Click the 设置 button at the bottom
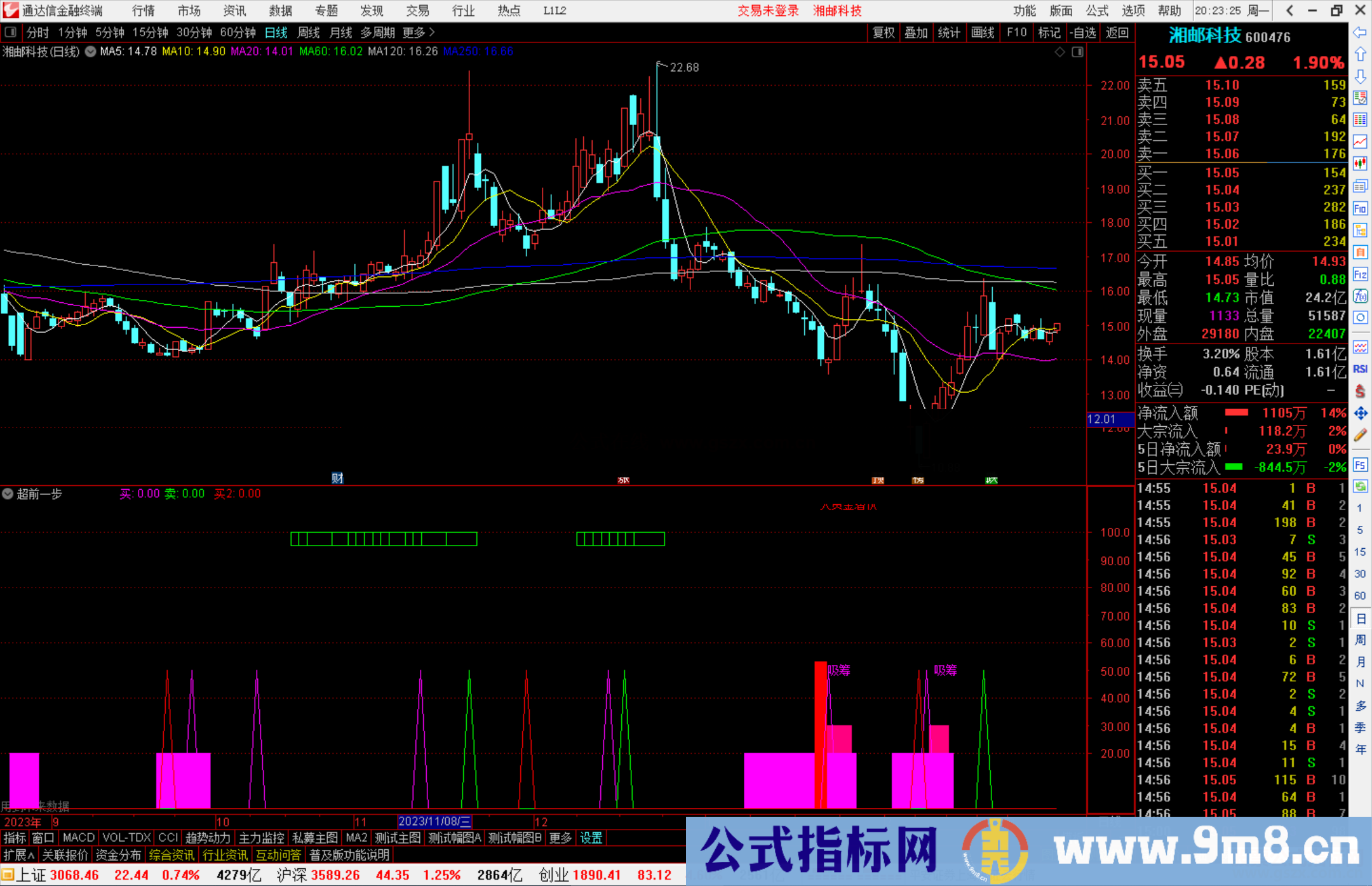 [591, 838]
